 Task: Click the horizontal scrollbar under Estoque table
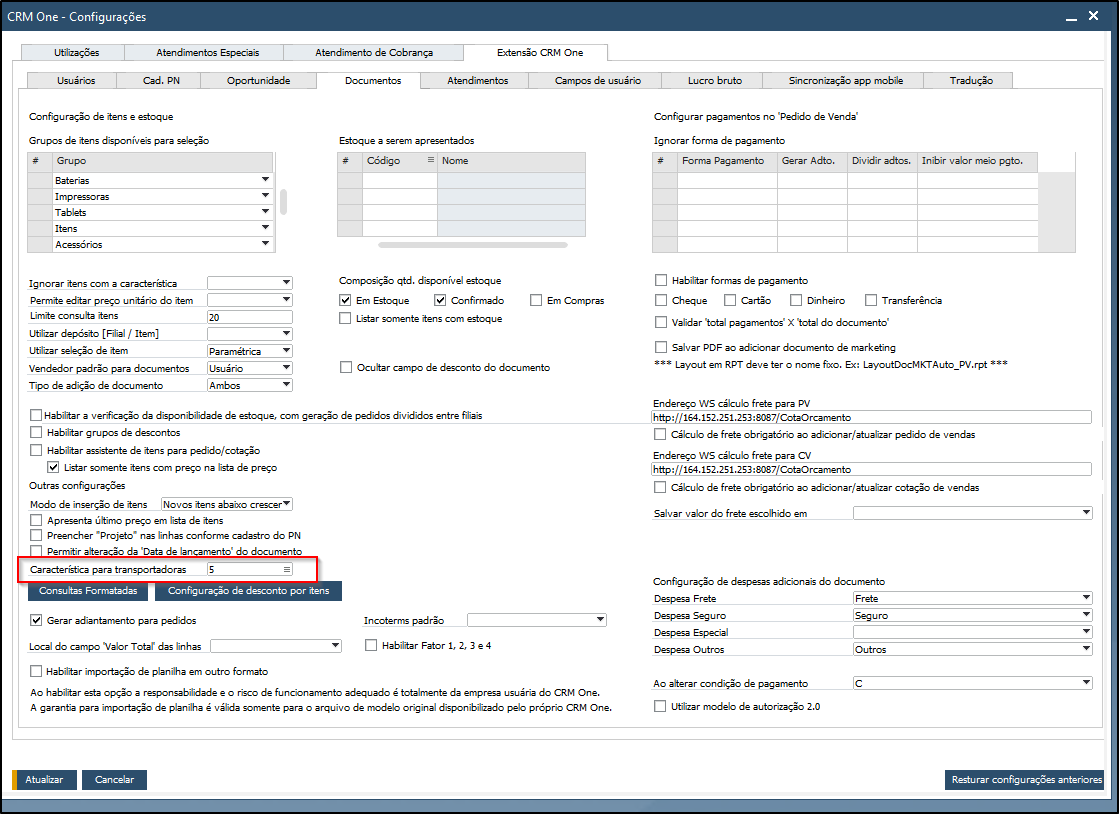472,245
